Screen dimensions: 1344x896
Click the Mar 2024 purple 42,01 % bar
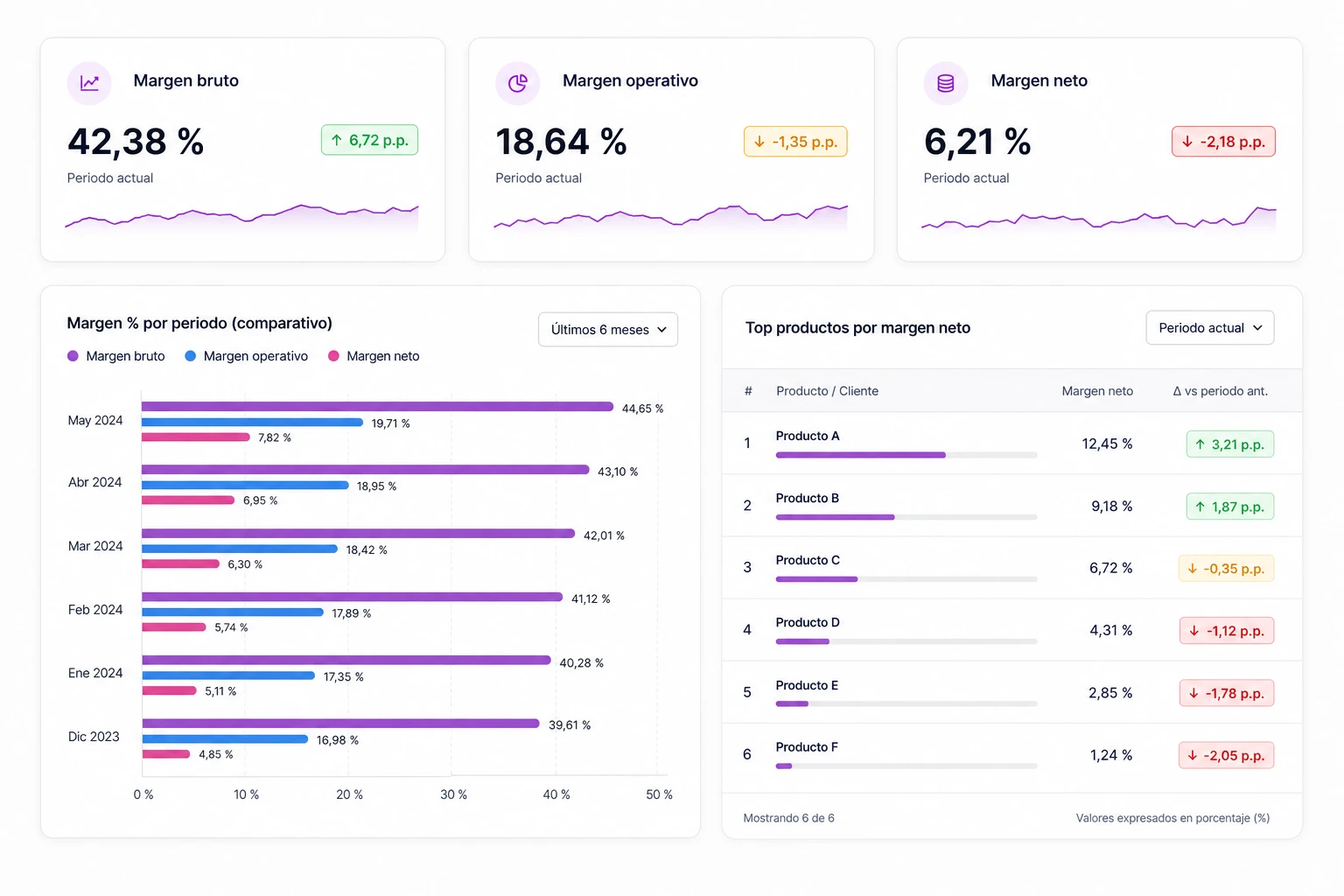(358, 534)
